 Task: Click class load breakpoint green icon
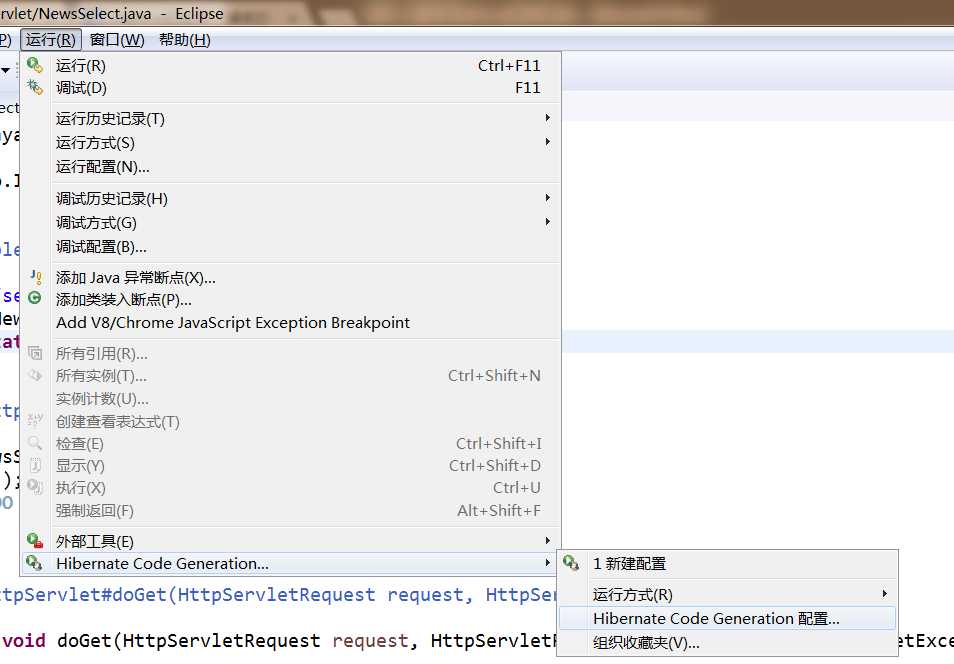35,298
